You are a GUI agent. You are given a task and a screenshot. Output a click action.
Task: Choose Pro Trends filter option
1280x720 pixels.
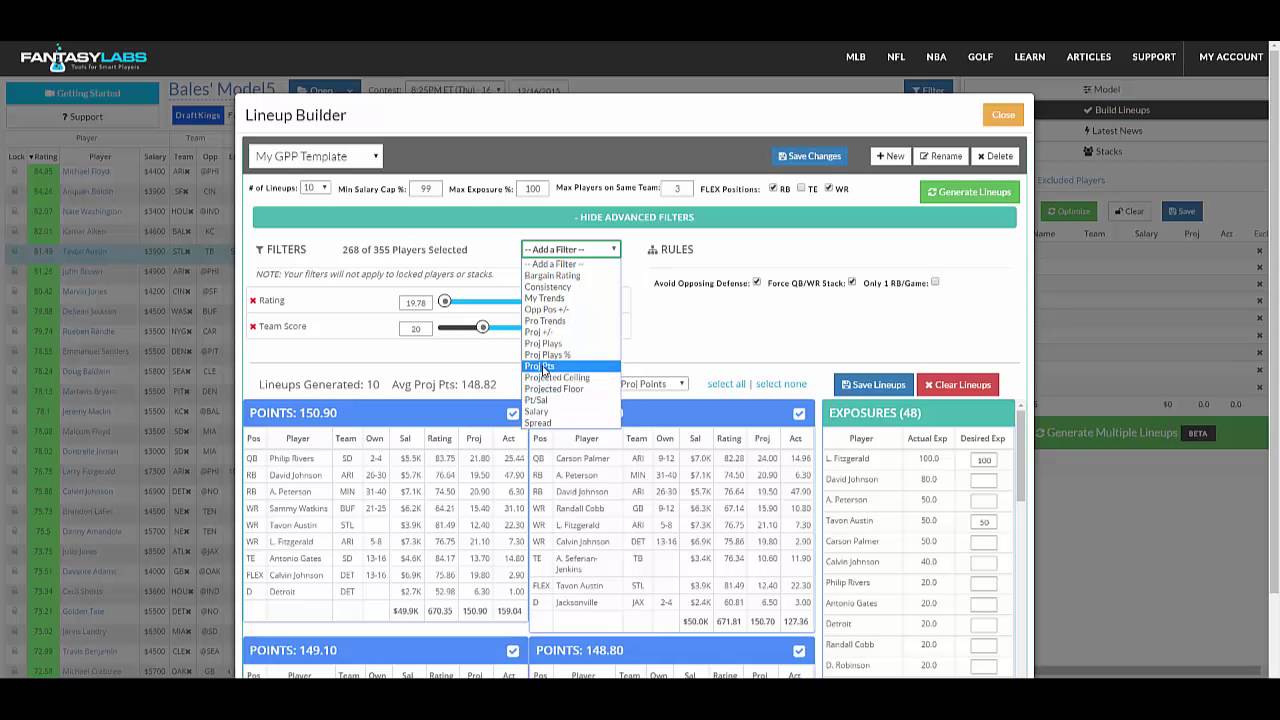click(x=545, y=321)
